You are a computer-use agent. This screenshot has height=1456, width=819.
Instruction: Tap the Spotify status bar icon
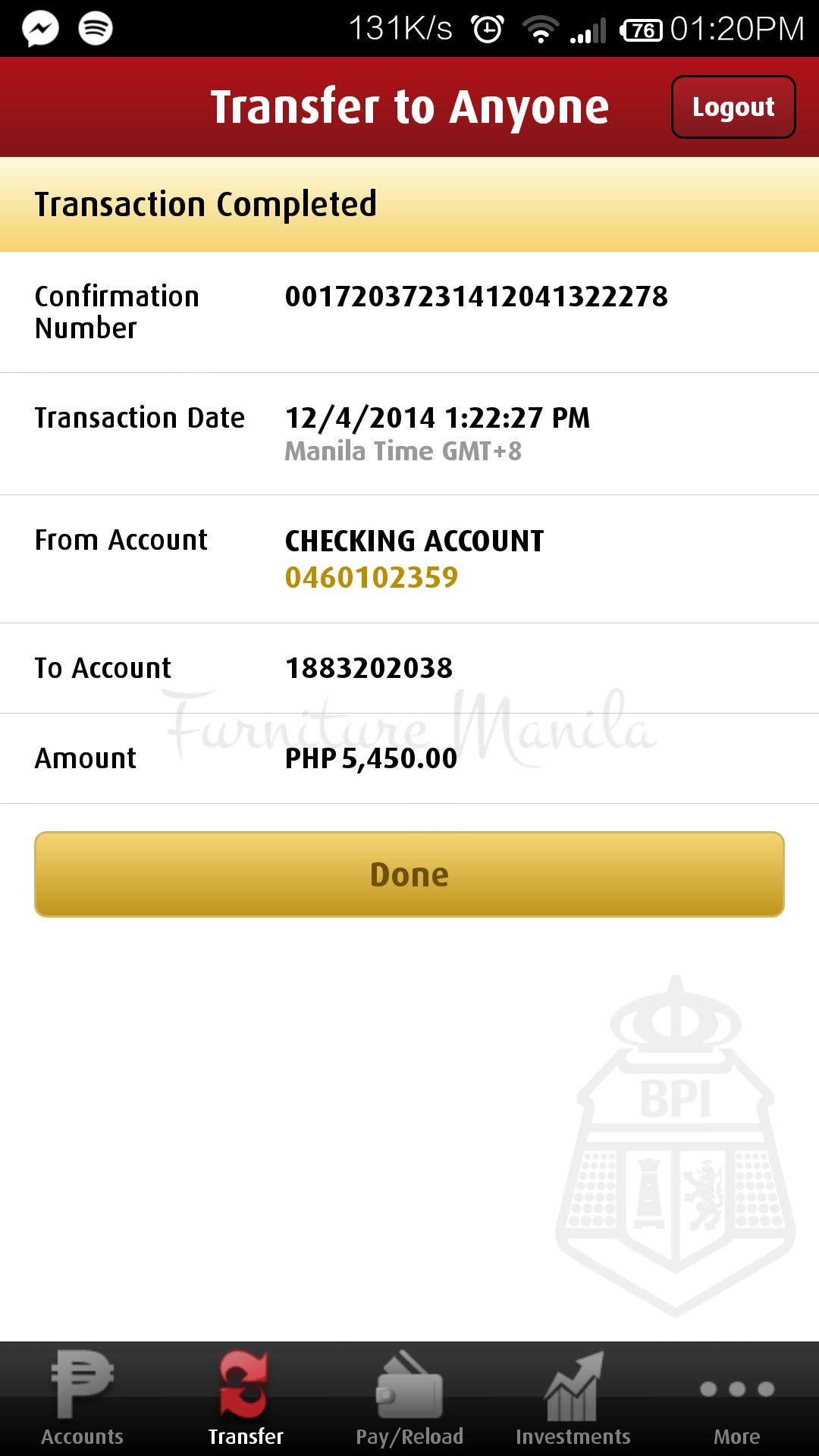96,29
